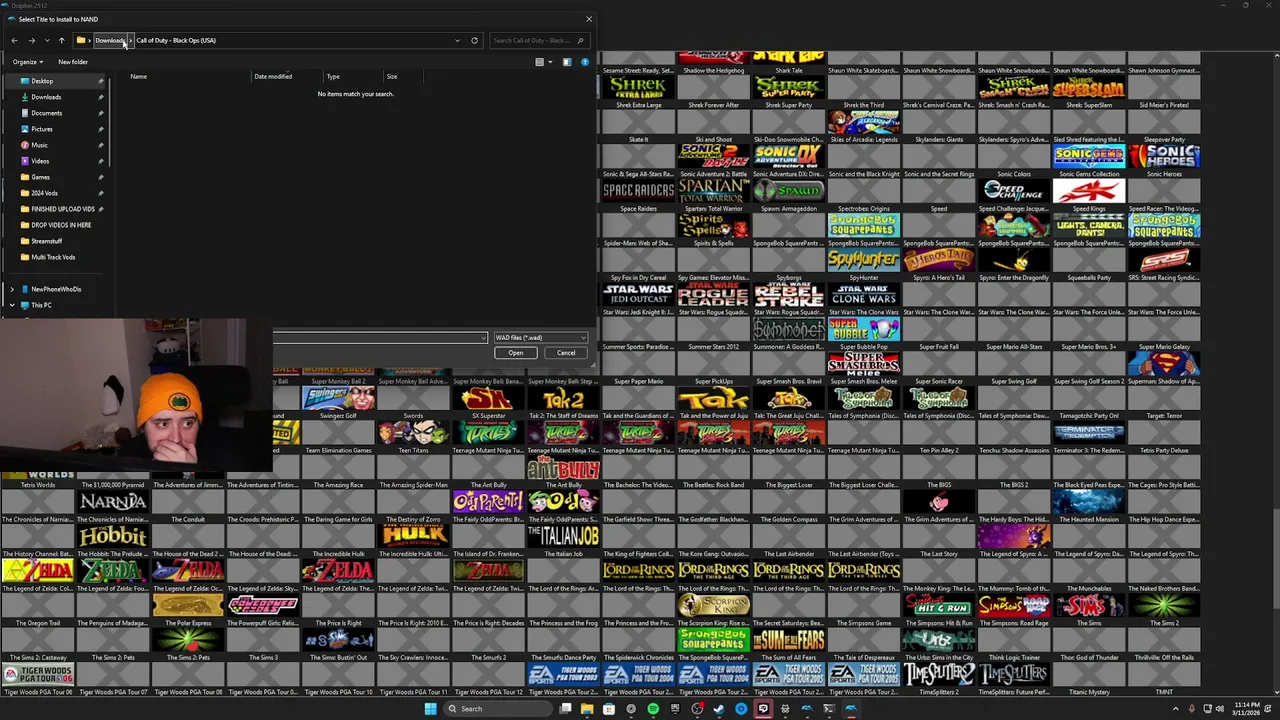Select Super Mario Galaxy in Dolphin
The width and height of the screenshot is (1280, 720).
click(x=1164, y=333)
